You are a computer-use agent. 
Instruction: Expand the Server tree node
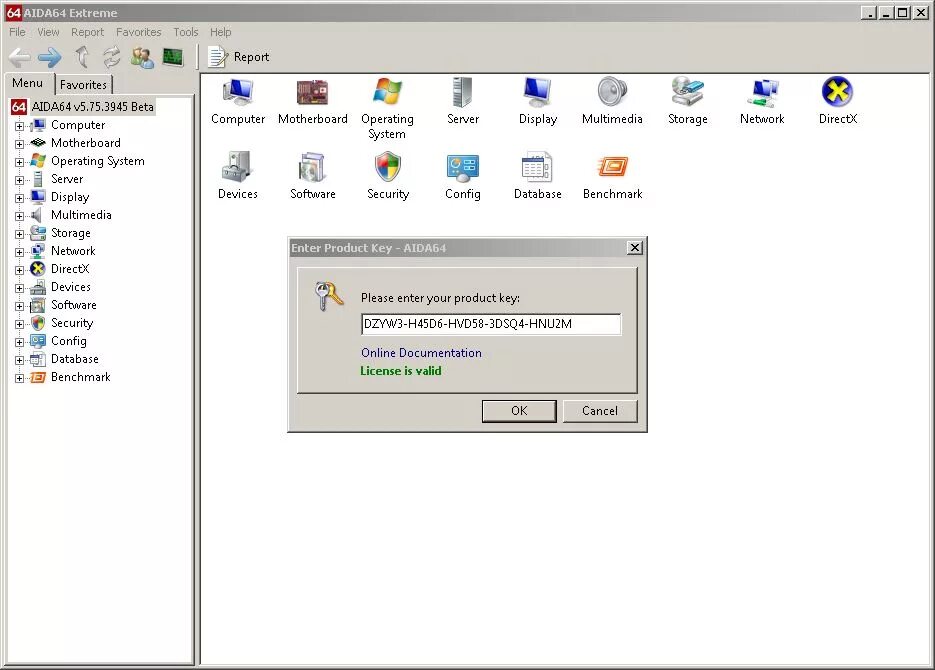click(20, 180)
